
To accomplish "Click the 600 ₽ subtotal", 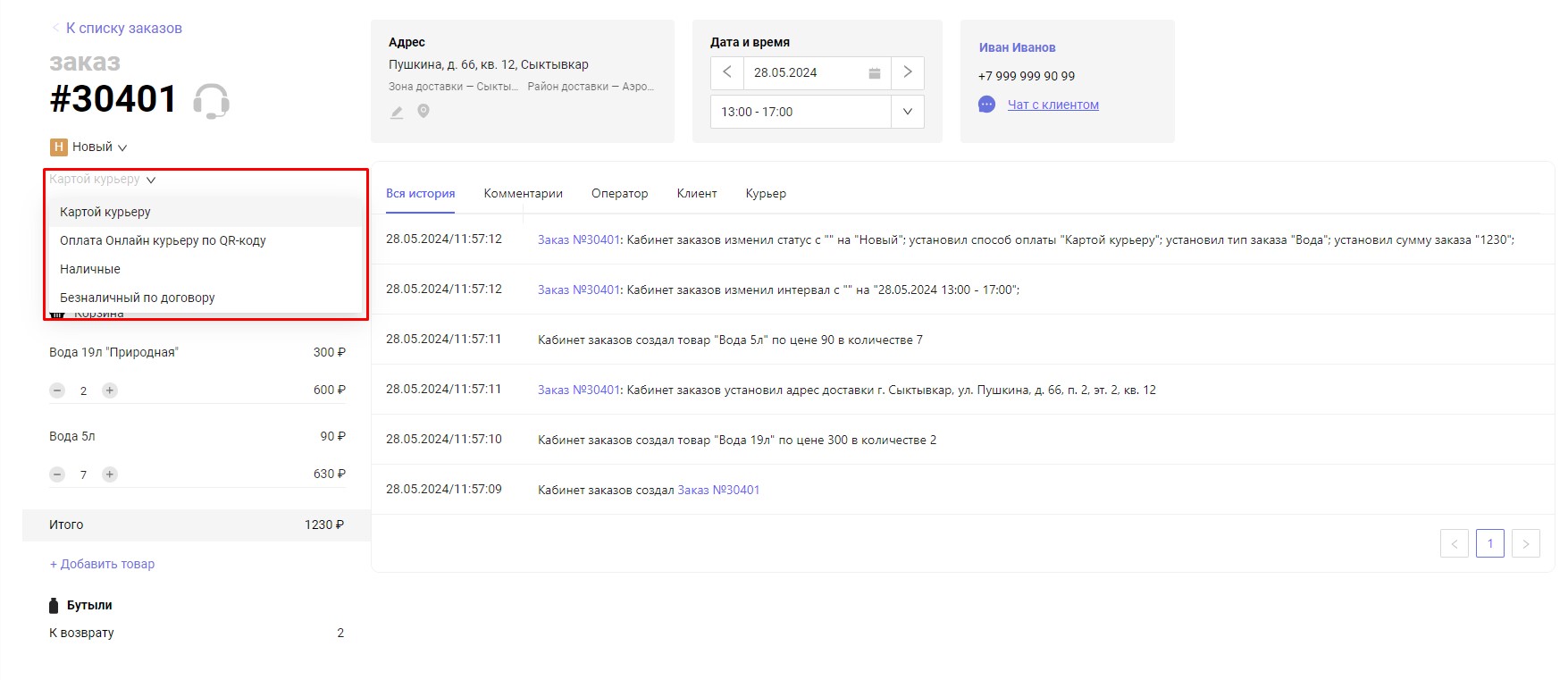I will pyautogui.click(x=330, y=390).
